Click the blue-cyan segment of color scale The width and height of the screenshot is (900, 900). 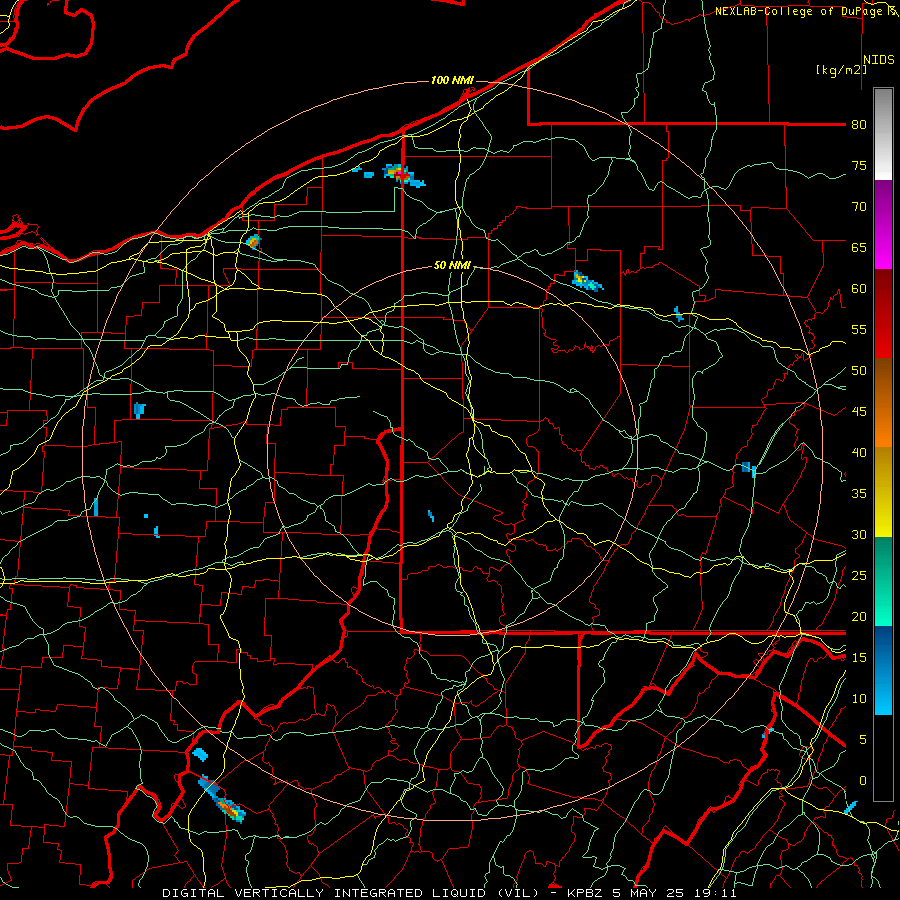(x=883, y=670)
